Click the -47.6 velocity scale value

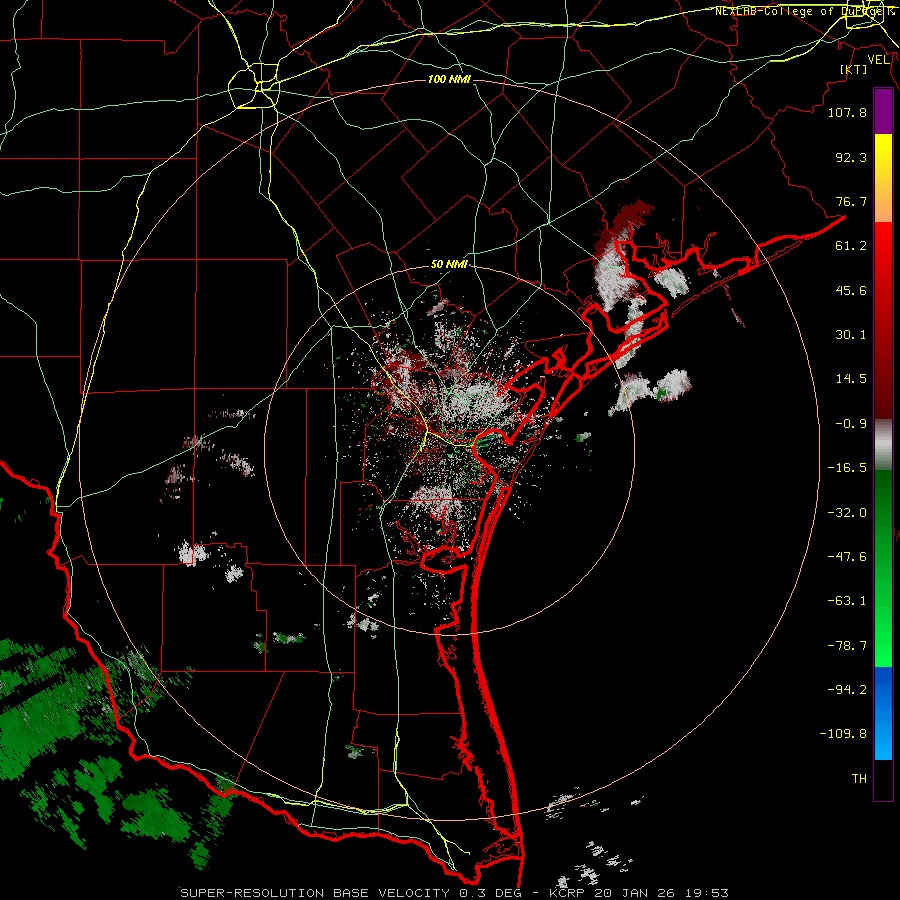tap(847, 557)
